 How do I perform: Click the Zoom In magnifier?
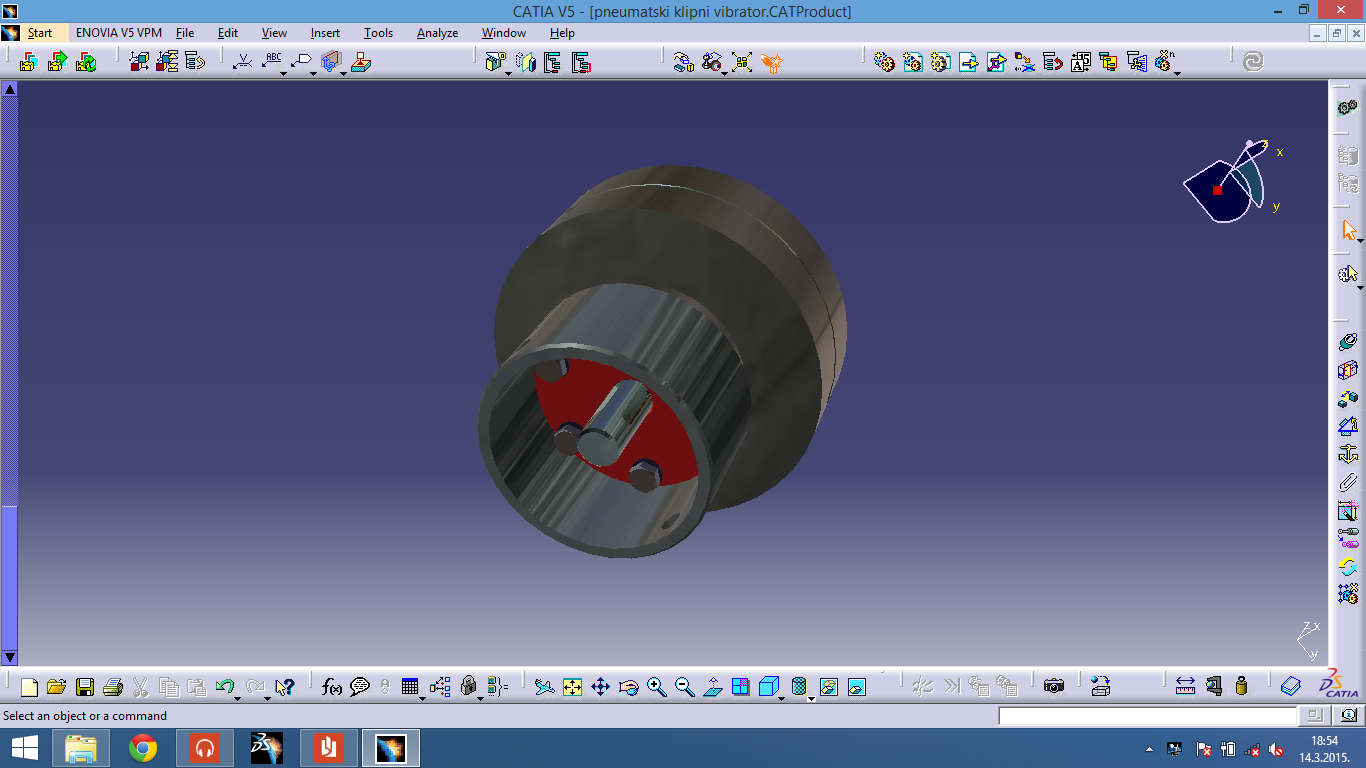tap(656, 687)
